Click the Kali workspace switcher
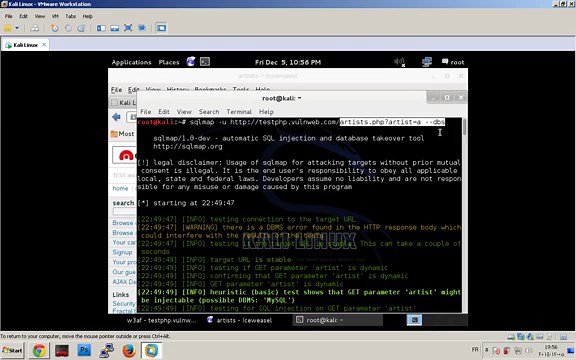 [x=414, y=320]
